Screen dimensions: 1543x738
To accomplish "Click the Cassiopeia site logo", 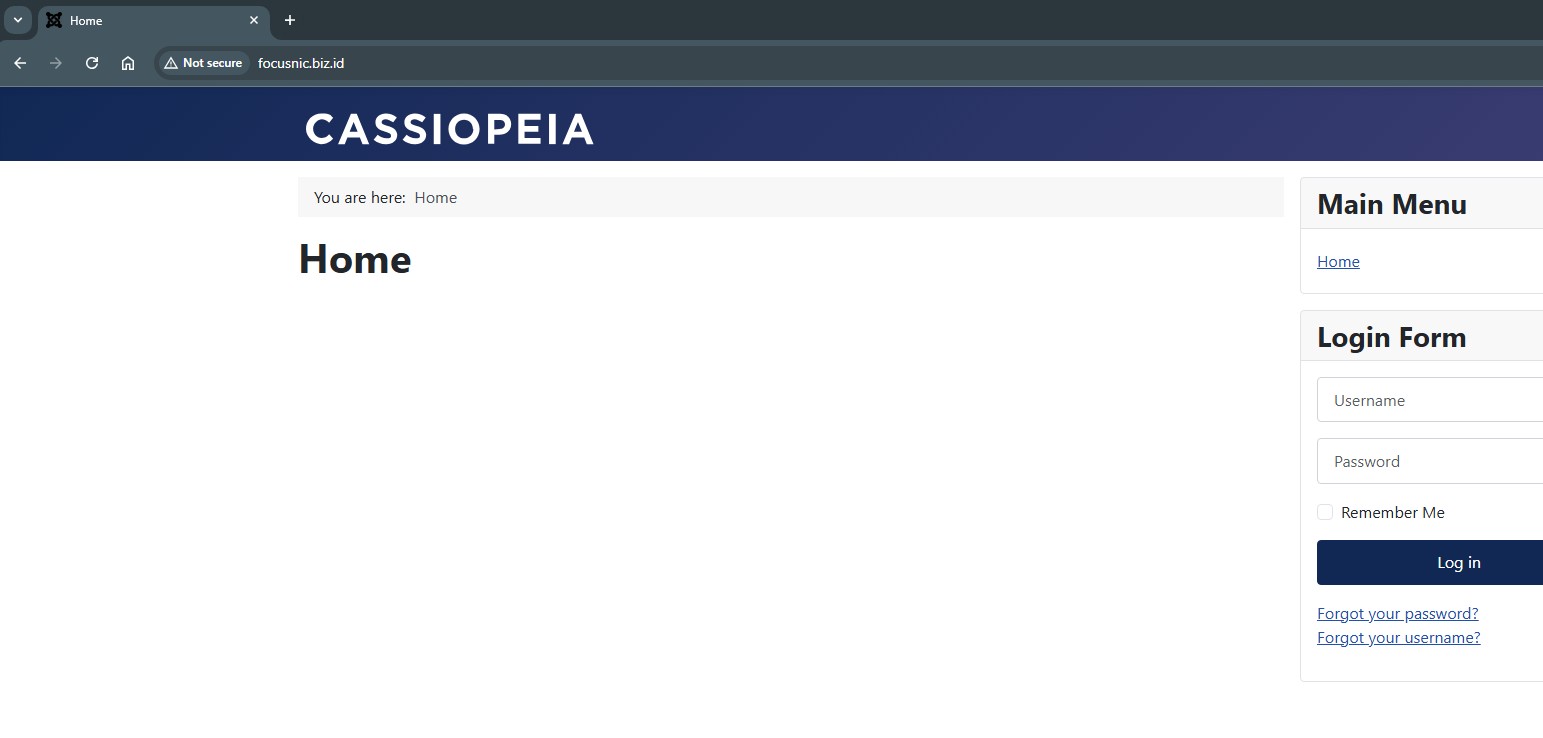I will point(449,129).
